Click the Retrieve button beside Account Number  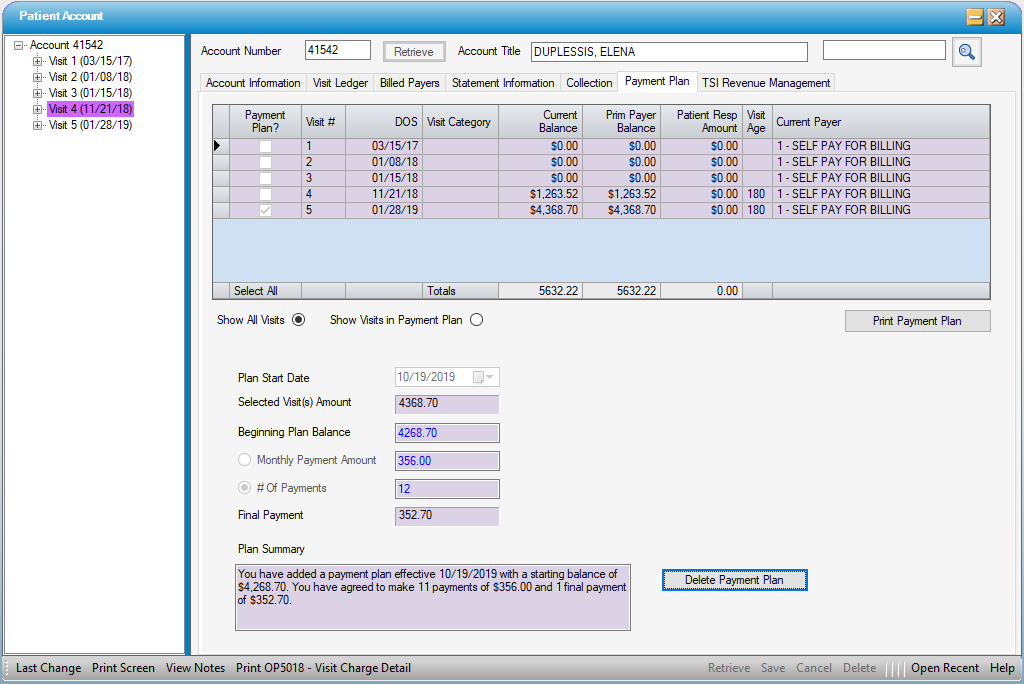click(414, 52)
